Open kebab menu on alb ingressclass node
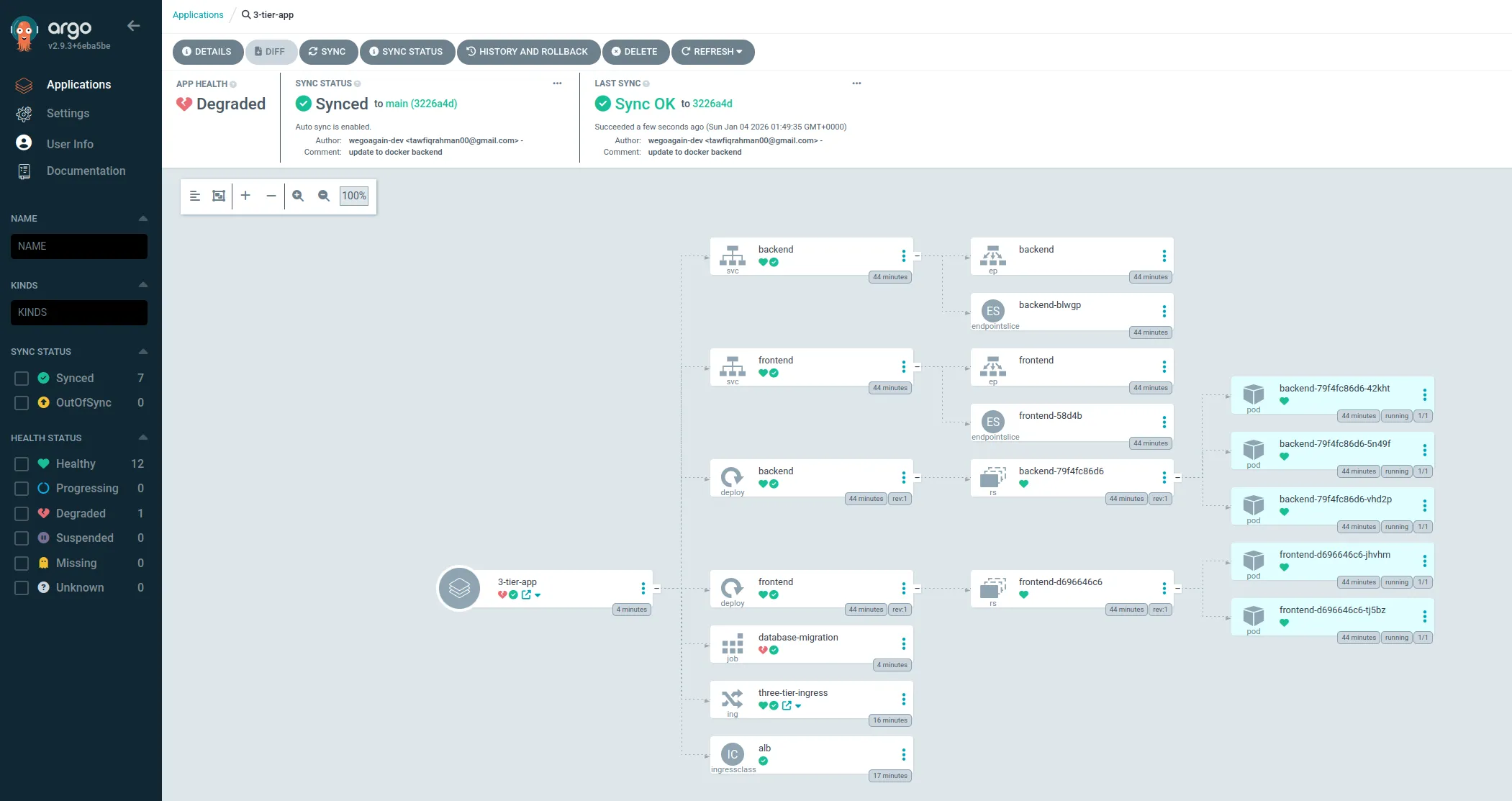The height and width of the screenshot is (801, 1512). [x=903, y=755]
